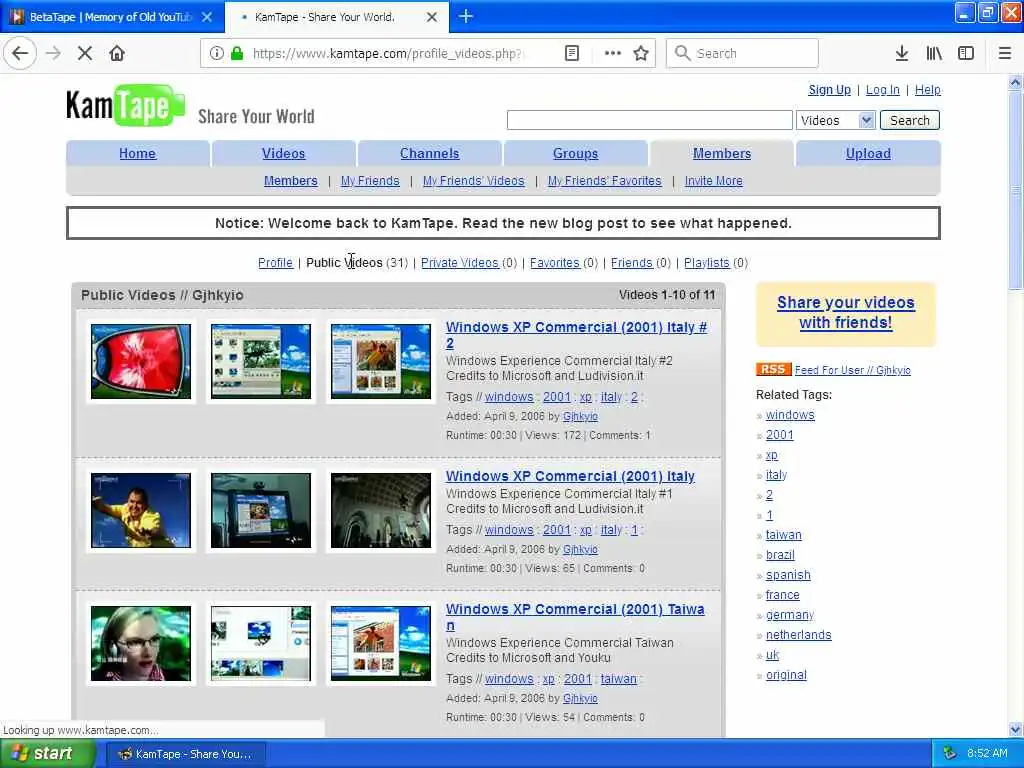Close the BetaTape tab
Viewport: 1024px width, 768px height.
[x=207, y=17]
